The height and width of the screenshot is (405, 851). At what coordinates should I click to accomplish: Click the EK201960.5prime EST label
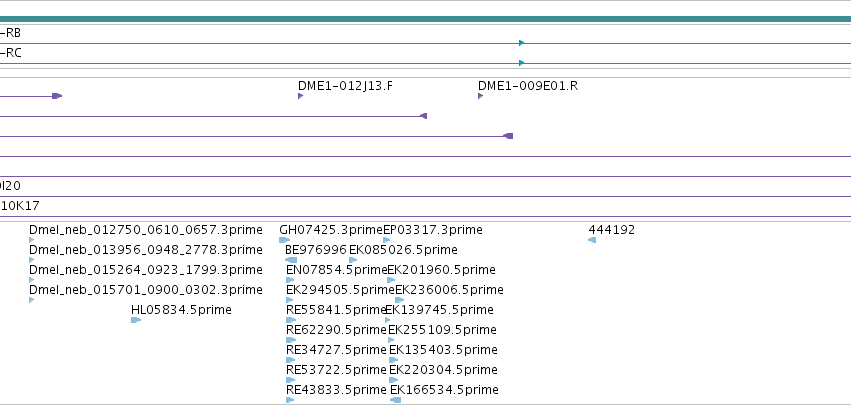(441, 270)
